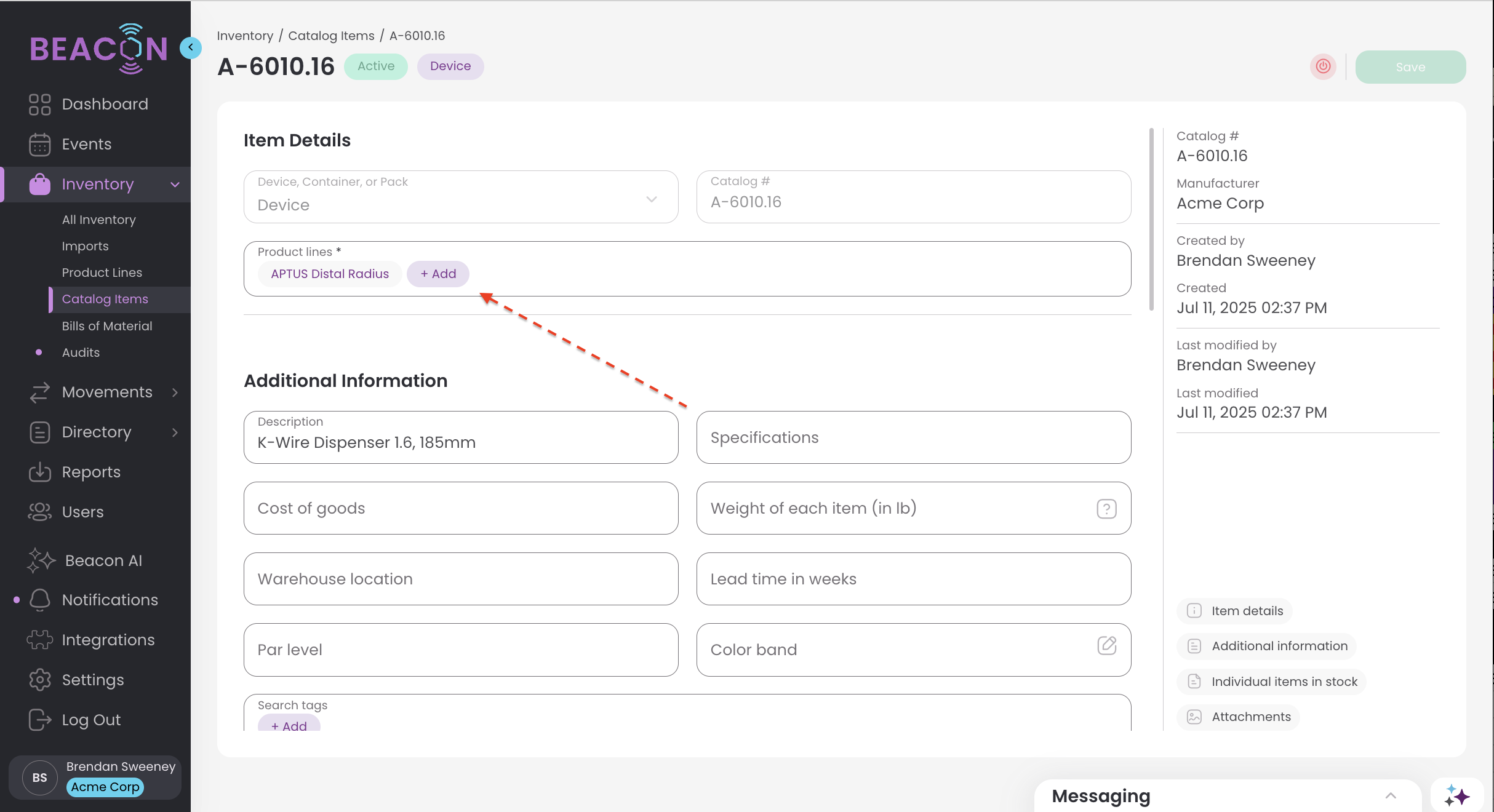
Task: Click the Beacon AI sparkle icon
Action: (x=41, y=560)
